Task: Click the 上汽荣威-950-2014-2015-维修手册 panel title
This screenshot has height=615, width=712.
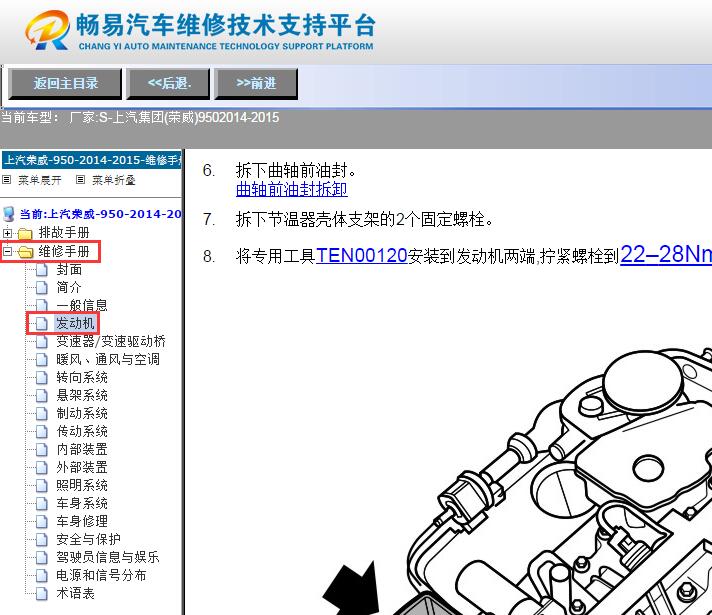Action: 92,160
